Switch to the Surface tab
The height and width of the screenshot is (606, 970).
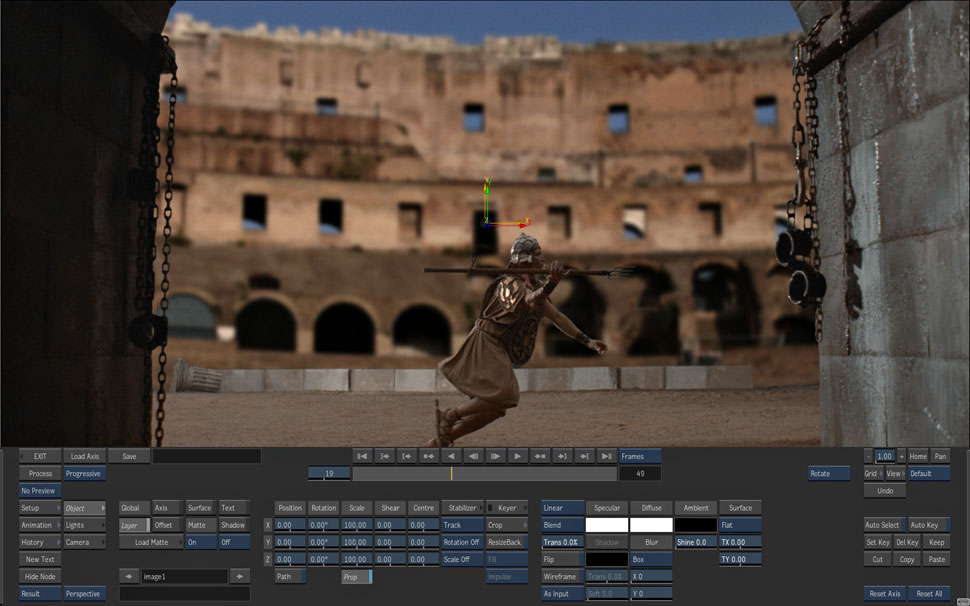click(199, 508)
